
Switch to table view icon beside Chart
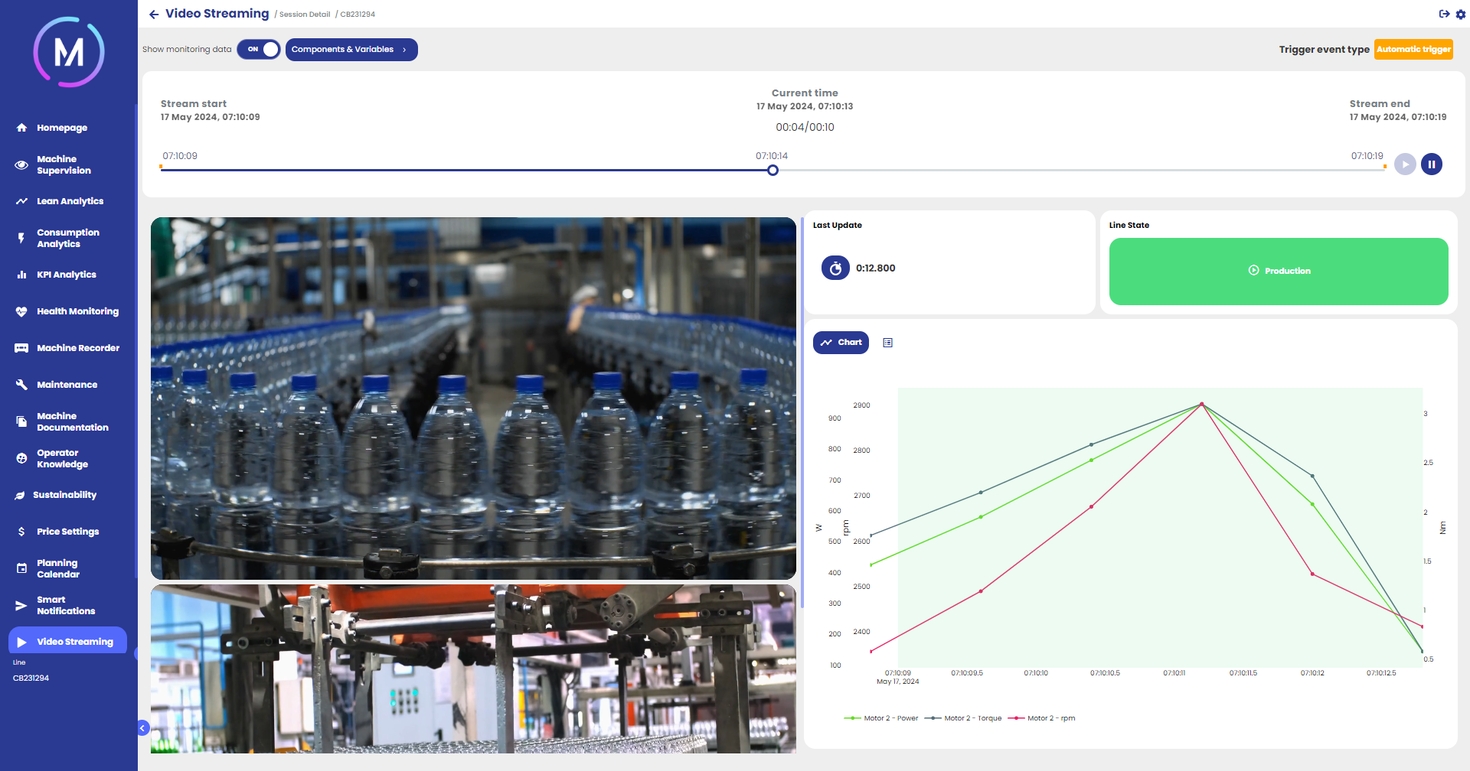[887, 343]
